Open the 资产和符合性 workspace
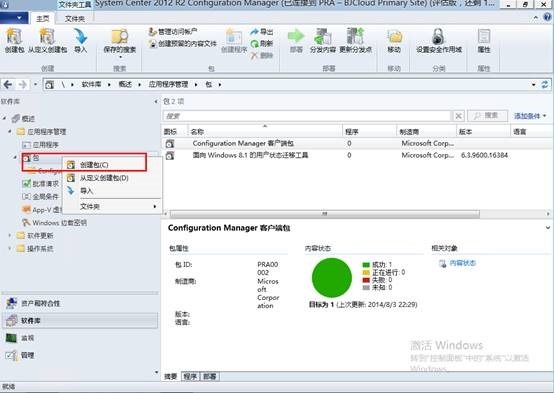This screenshot has height=393, width=554. pos(80,303)
